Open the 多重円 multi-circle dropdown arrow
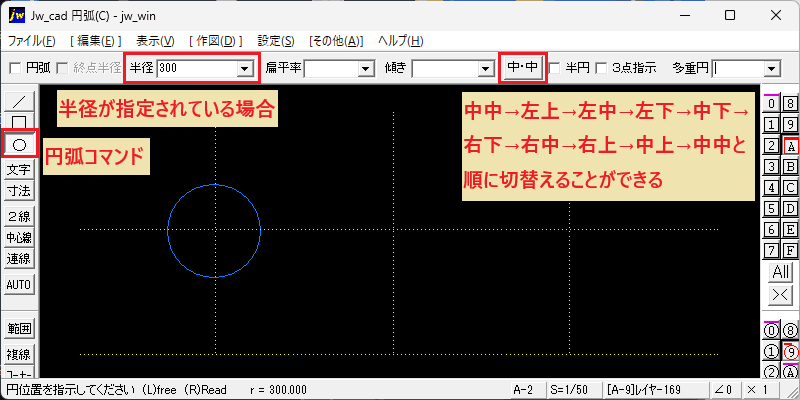Image resolution: width=800 pixels, height=400 pixels. tap(773, 68)
